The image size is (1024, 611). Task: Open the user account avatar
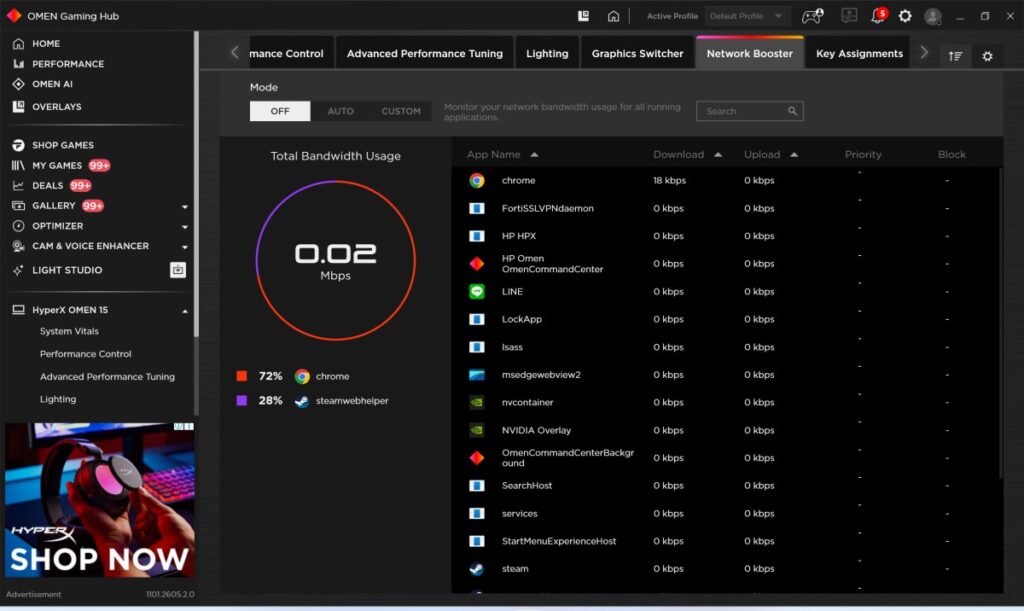click(x=933, y=16)
